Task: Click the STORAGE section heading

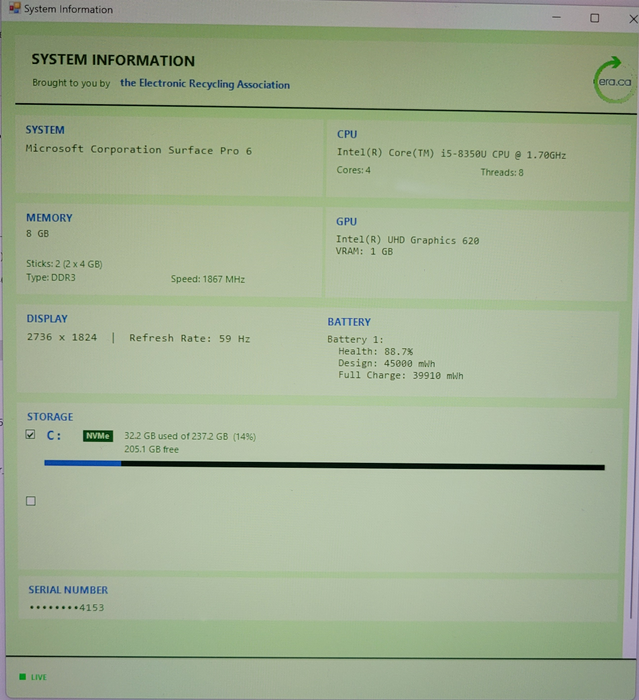Action: tap(50, 417)
